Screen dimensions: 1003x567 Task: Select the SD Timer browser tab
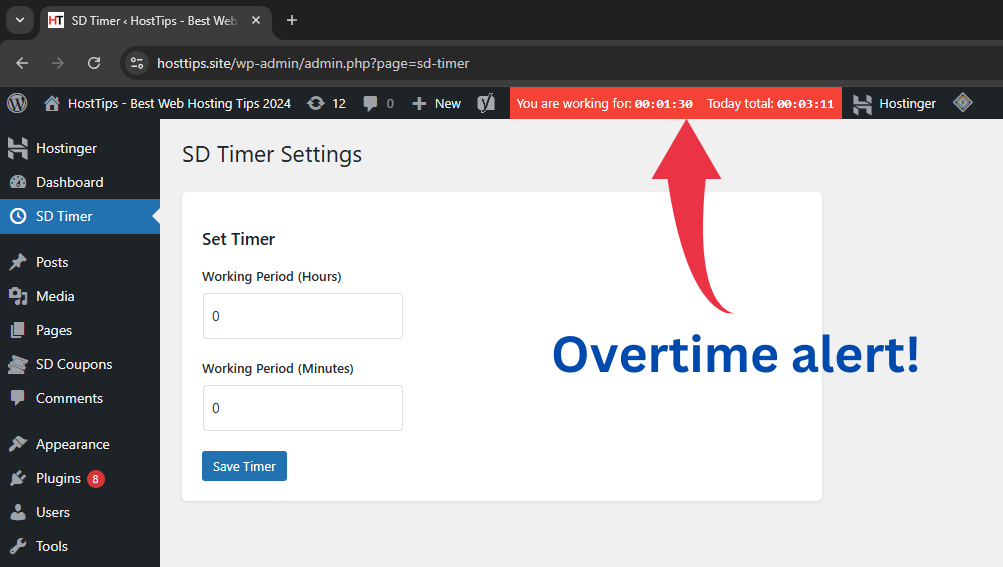coord(156,21)
